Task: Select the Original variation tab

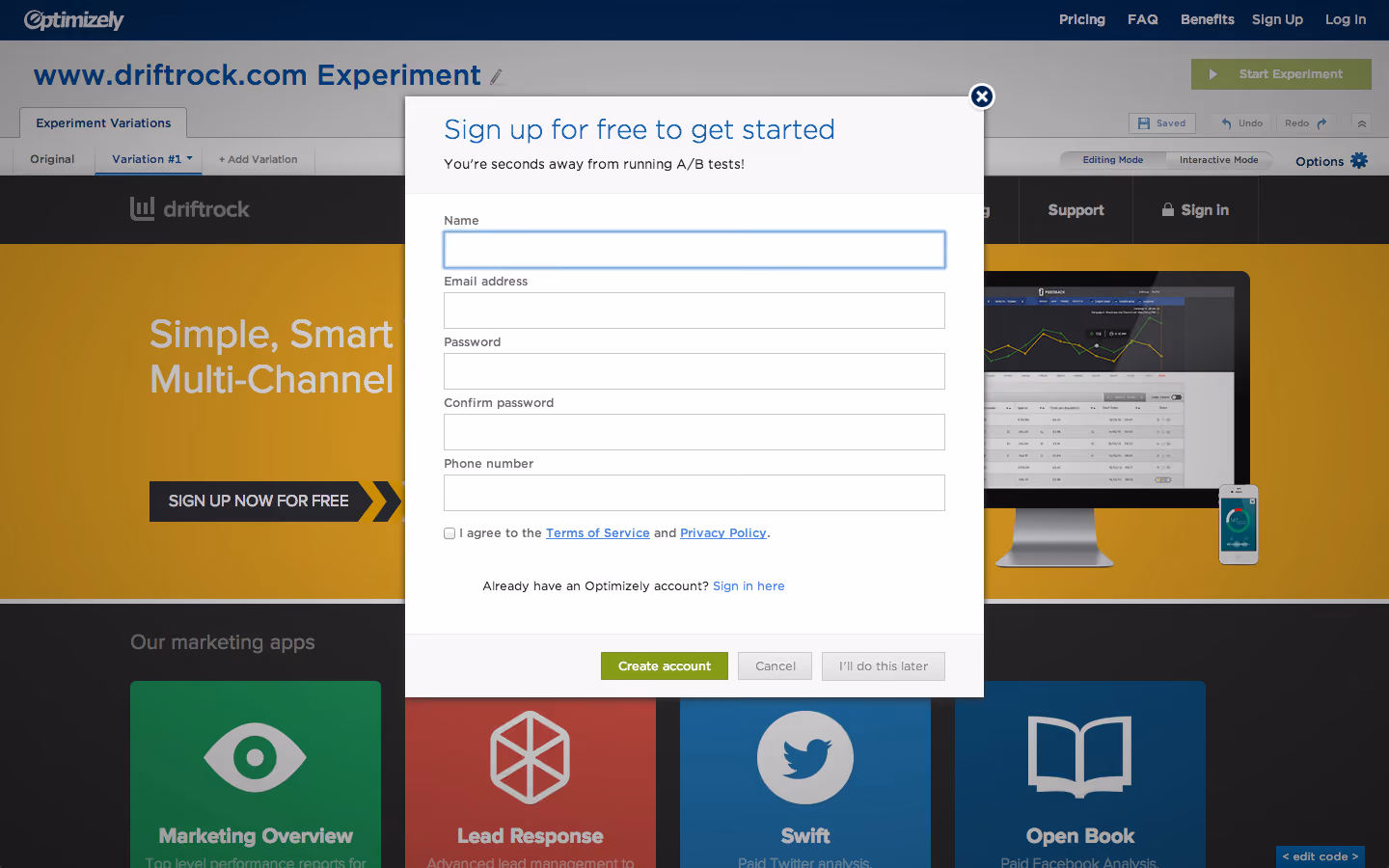Action: pyautogui.click(x=52, y=159)
